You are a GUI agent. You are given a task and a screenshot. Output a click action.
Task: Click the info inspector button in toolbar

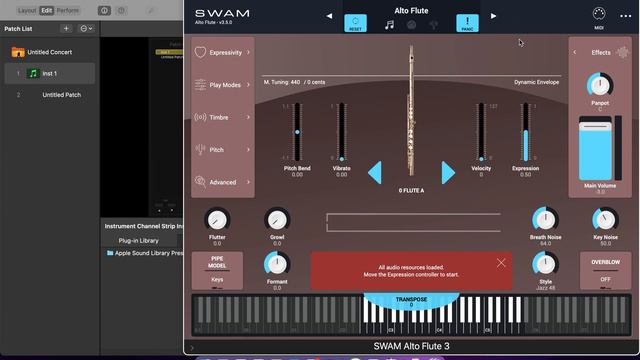click(104, 11)
